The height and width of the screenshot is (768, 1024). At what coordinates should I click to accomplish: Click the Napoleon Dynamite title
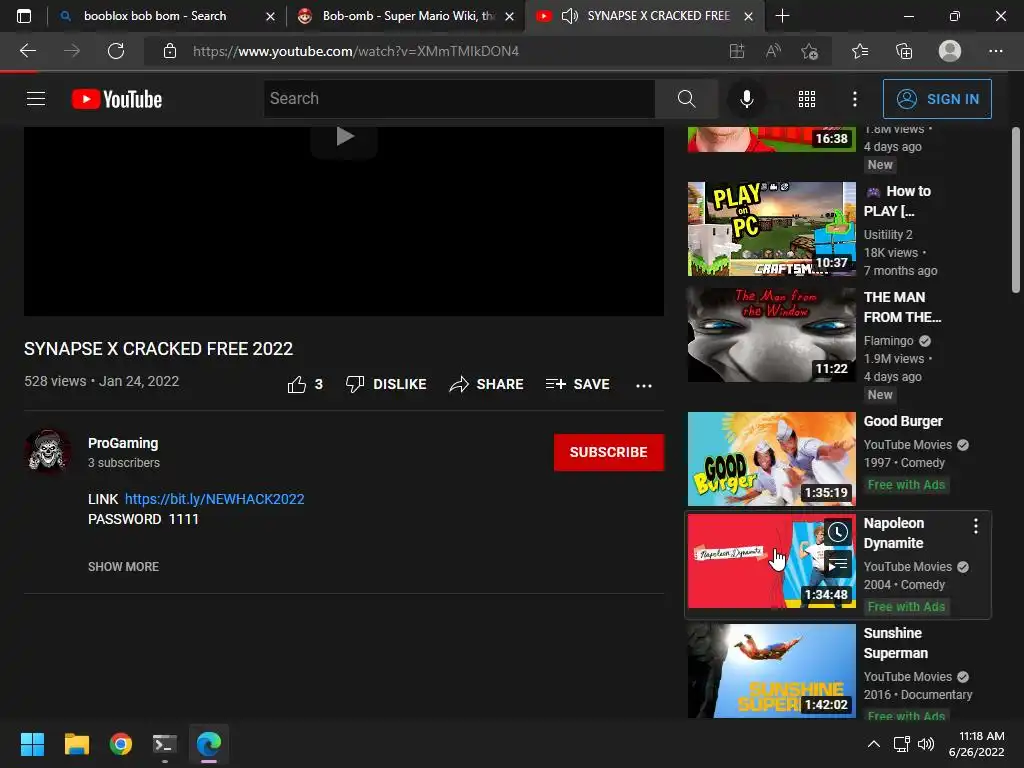tap(893, 533)
